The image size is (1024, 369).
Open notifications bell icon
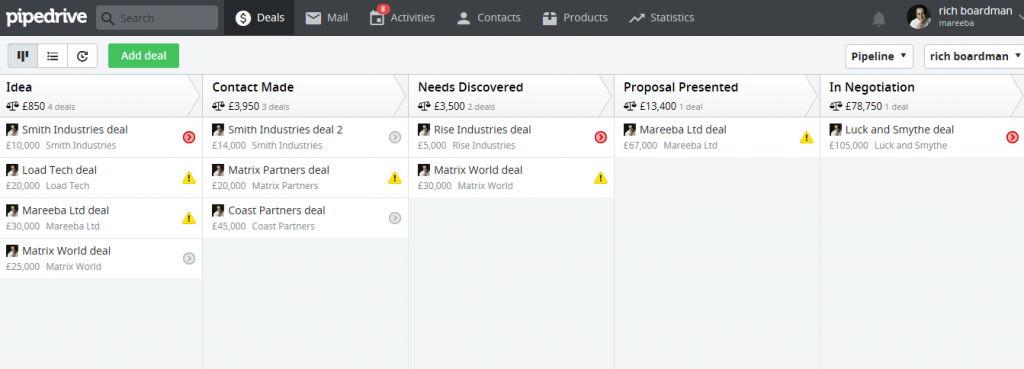pos(879,18)
